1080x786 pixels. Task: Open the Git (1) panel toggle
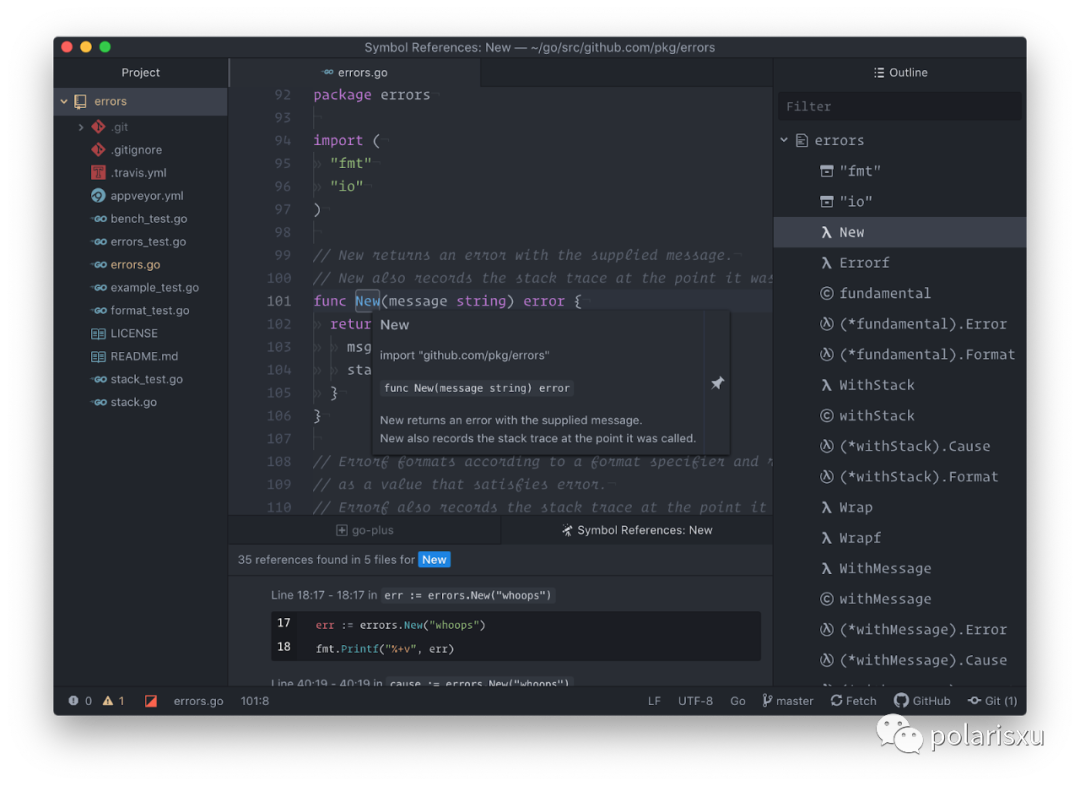click(x=993, y=701)
